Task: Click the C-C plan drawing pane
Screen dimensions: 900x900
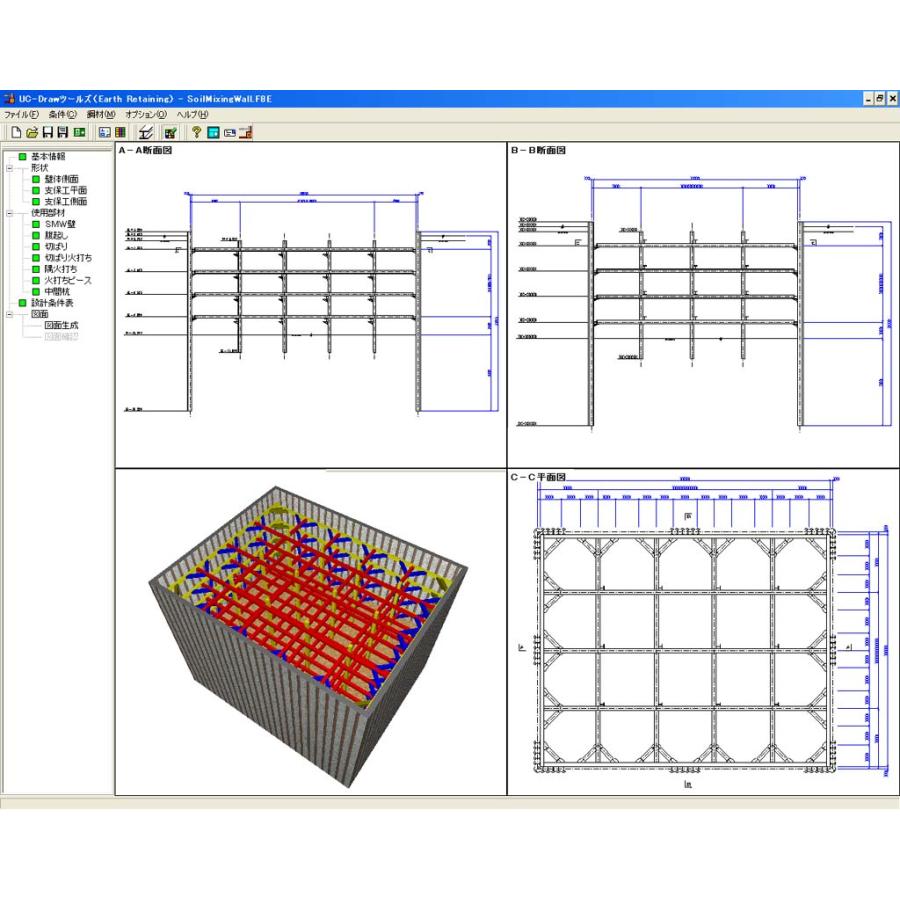Action: tap(703, 632)
